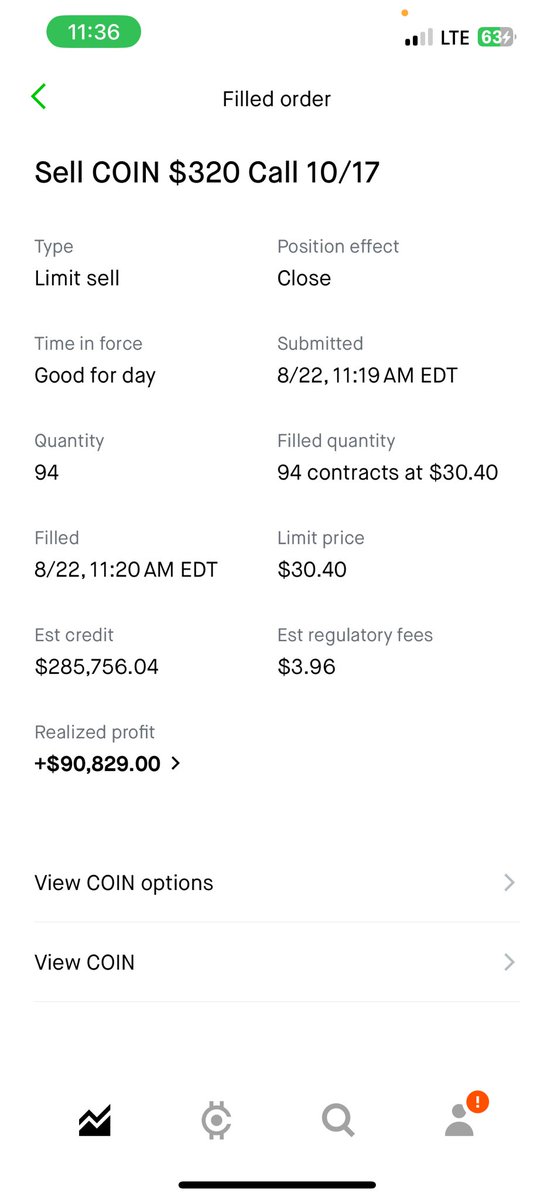Open the investing chart tab
This screenshot has width=554, height=1200.
[x=95, y=1121]
